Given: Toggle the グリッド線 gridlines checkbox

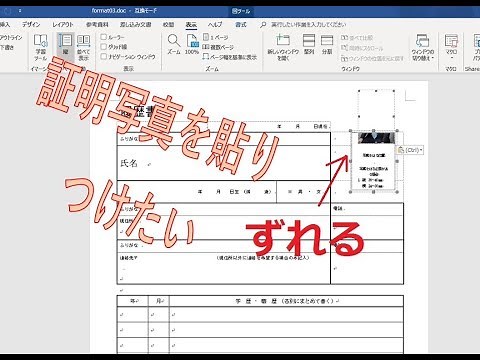Looking at the screenshot, I should click(x=104, y=47).
